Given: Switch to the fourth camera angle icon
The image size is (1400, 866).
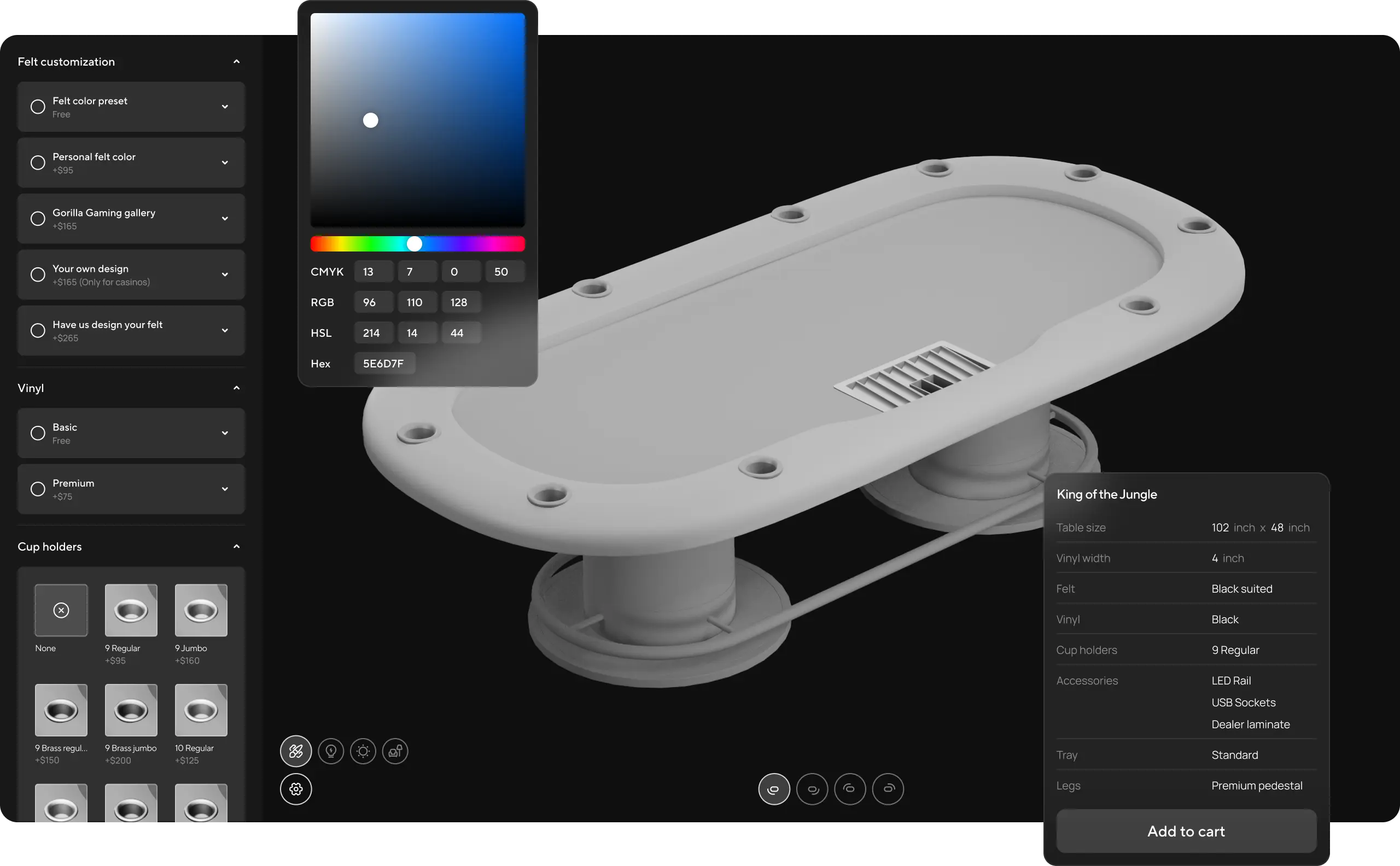Looking at the screenshot, I should (888, 789).
